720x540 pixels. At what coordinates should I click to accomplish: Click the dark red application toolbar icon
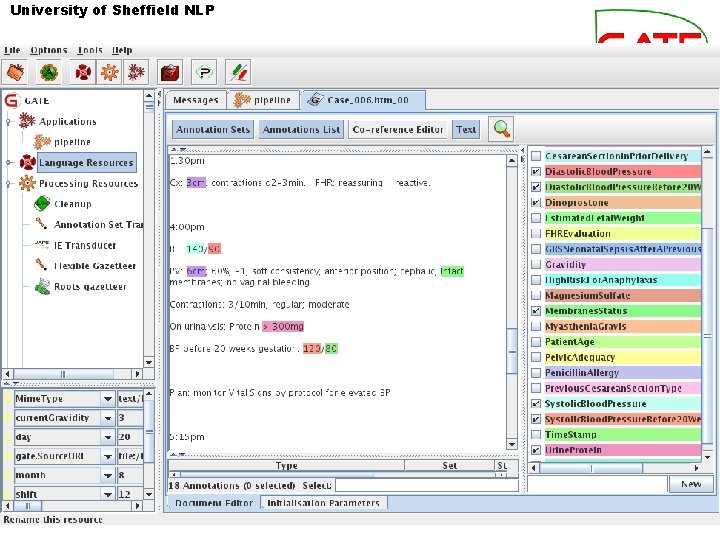[x=136, y=72]
